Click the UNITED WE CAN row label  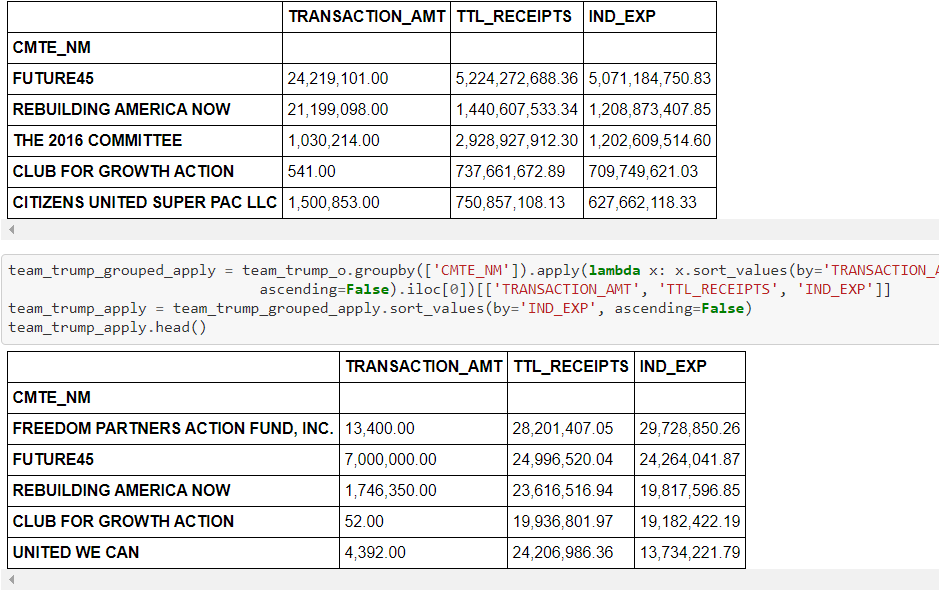(x=76, y=552)
